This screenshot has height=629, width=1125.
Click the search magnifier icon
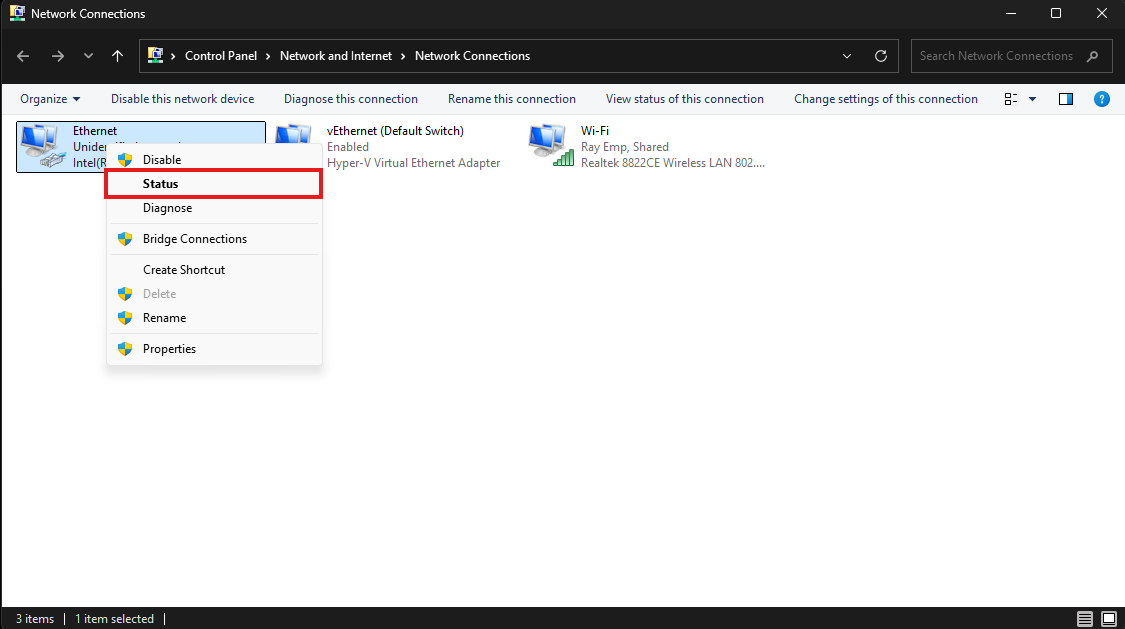pos(1093,56)
